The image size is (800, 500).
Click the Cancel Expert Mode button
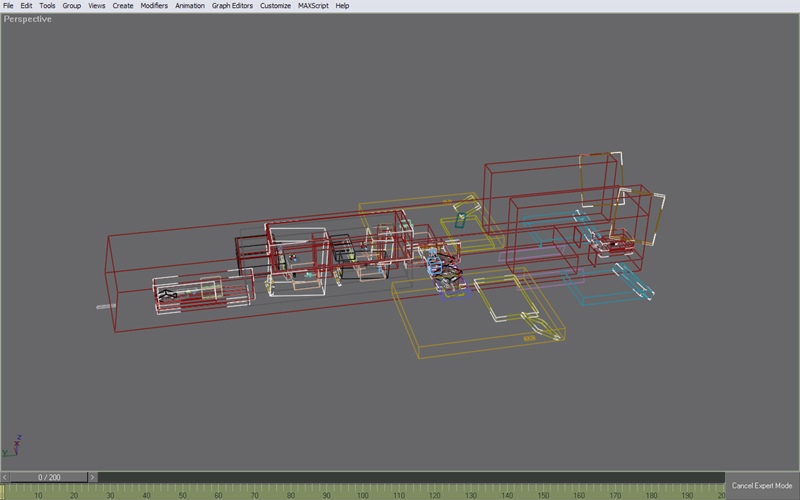764,485
